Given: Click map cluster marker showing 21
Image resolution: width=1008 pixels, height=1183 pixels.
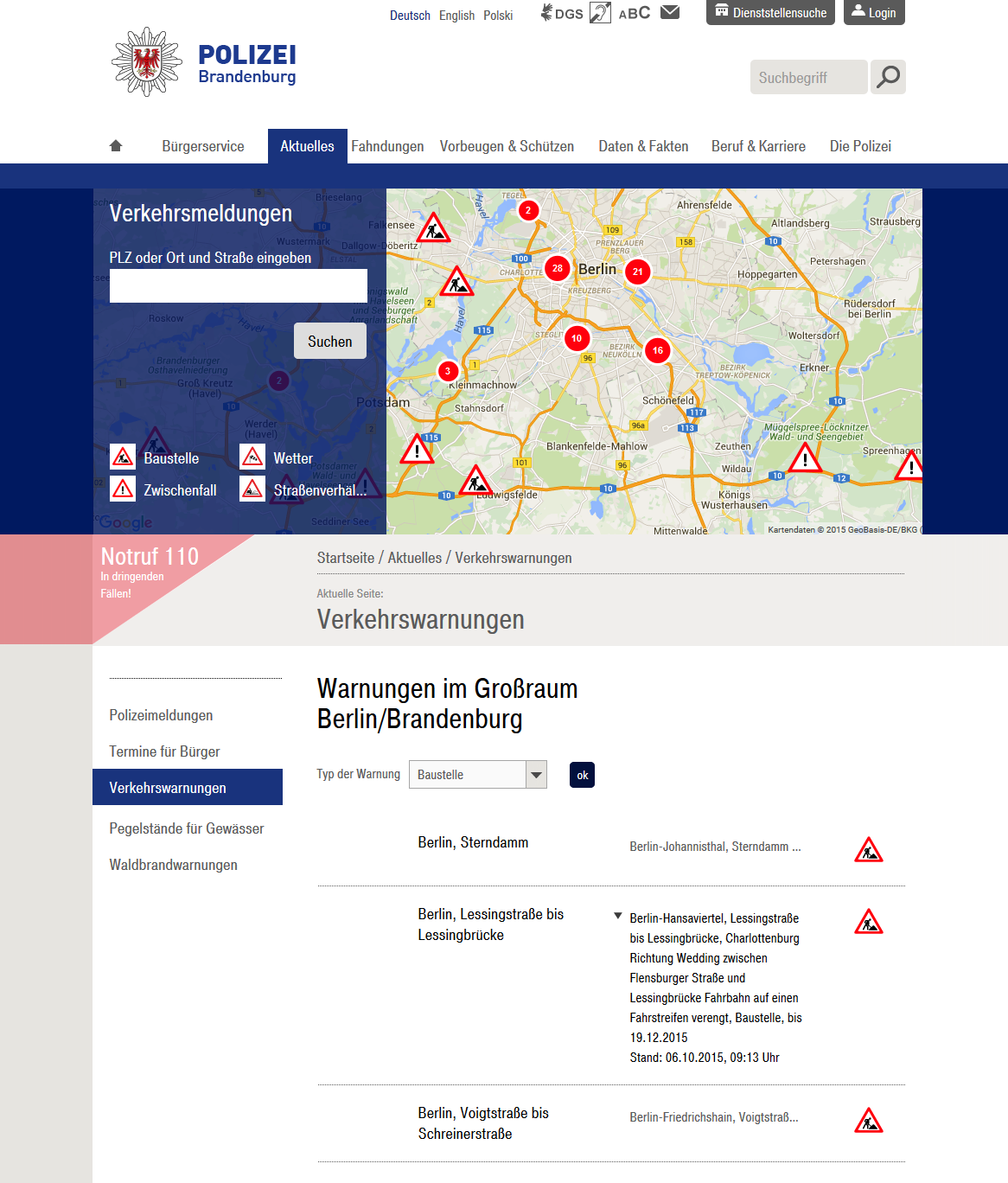Looking at the screenshot, I should point(638,272).
